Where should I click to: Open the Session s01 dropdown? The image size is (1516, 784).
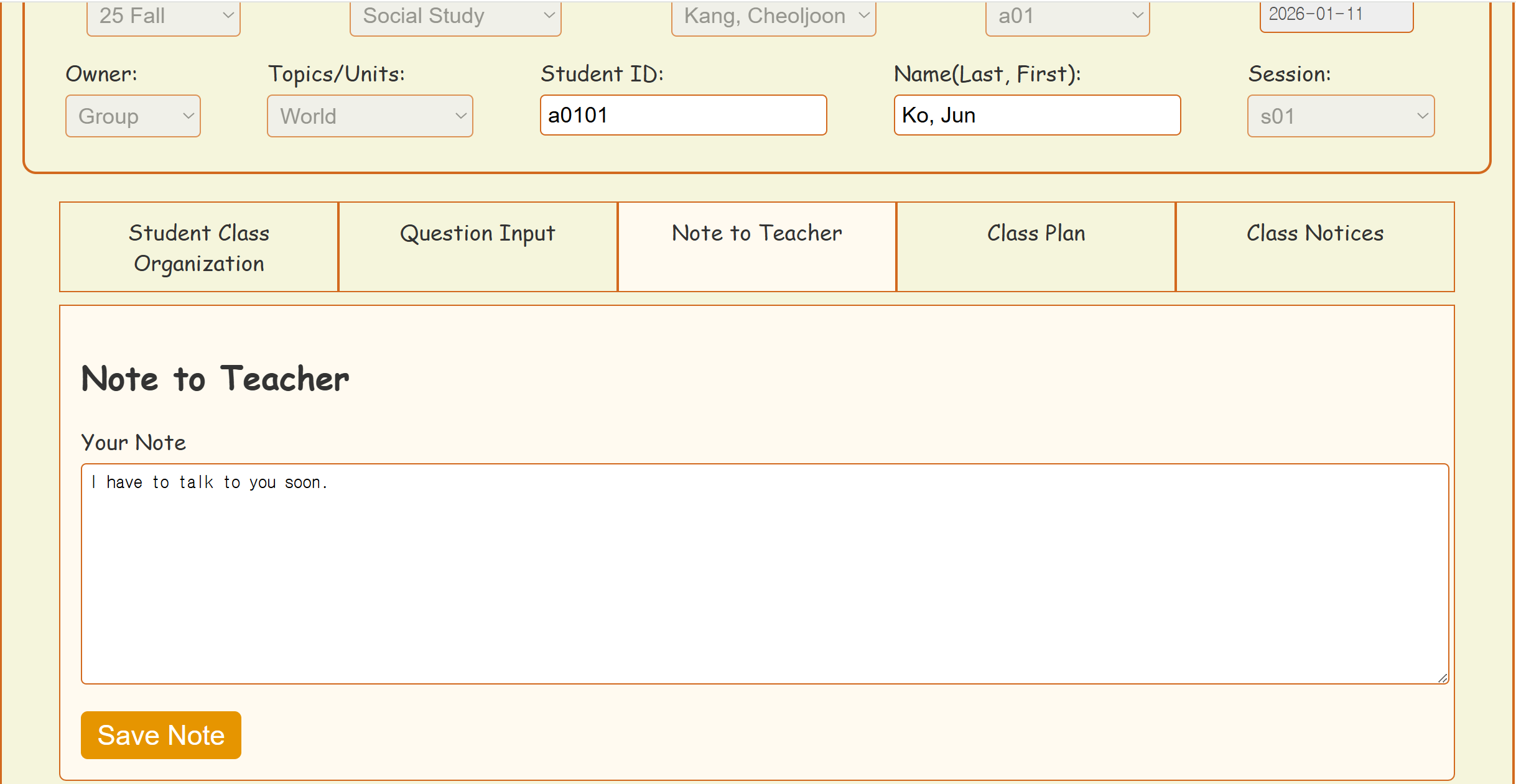tap(1341, 116)
